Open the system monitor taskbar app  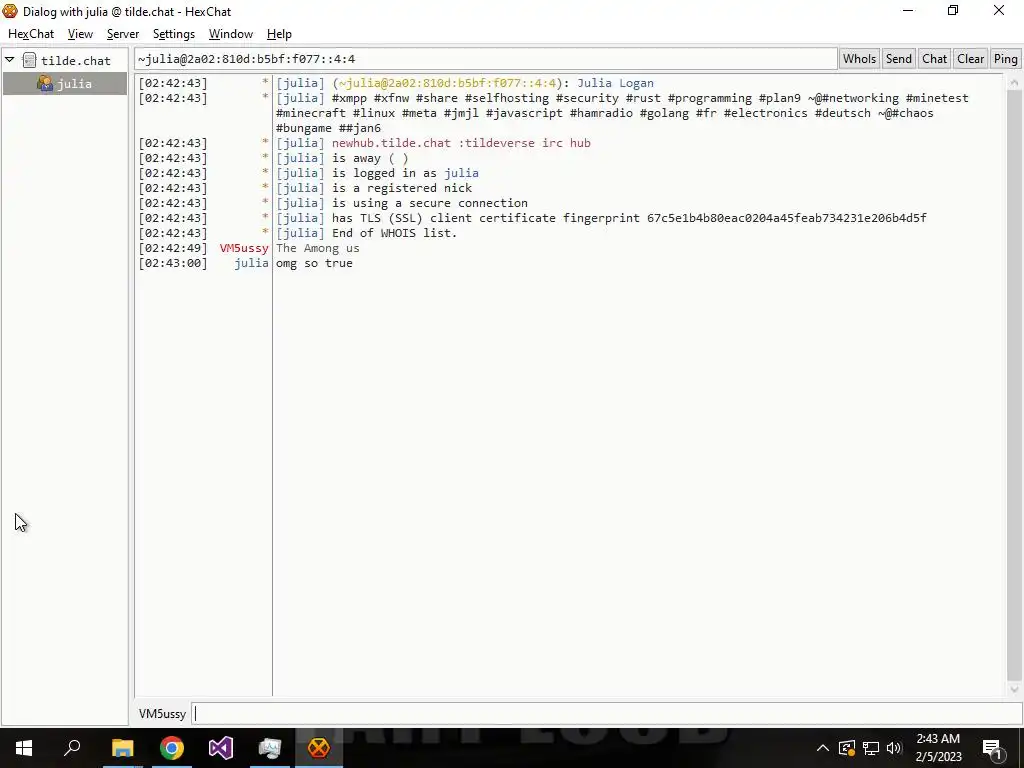tap(270, 748)
